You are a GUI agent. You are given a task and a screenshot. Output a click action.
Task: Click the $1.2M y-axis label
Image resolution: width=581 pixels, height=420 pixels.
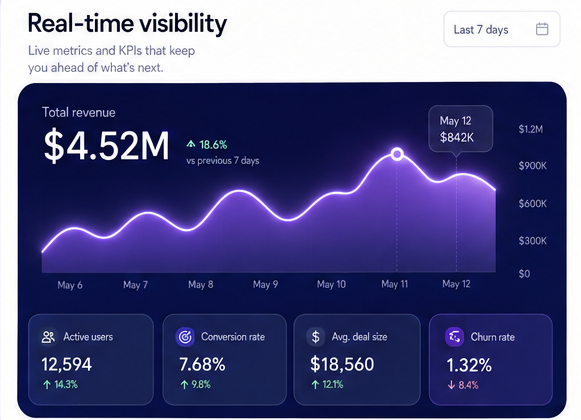[531, 129]
